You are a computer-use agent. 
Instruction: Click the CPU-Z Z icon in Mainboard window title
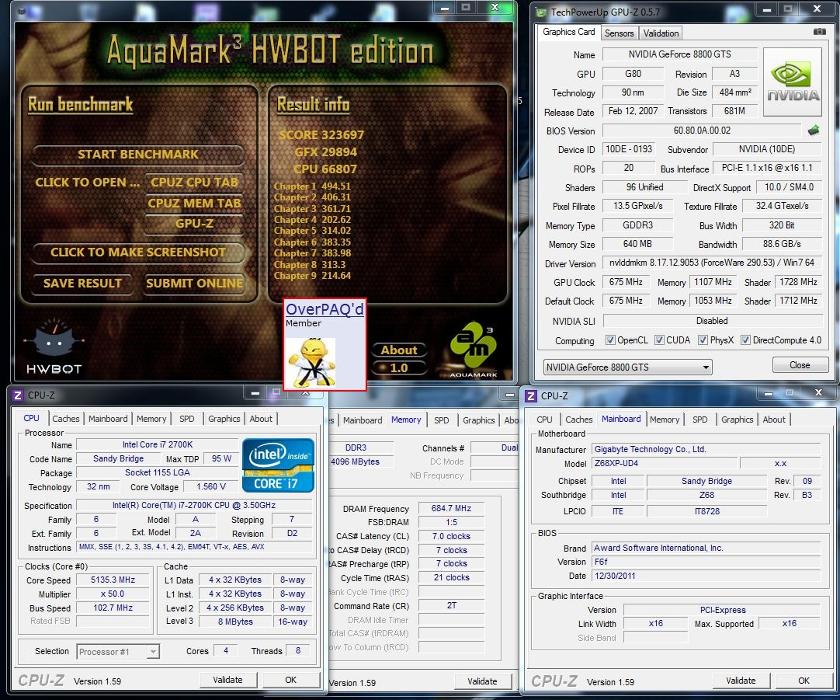click(x=531, y=396)
